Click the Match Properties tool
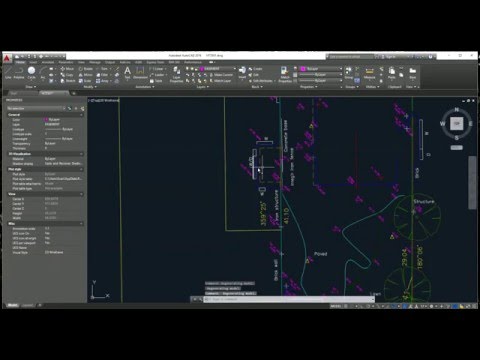Screen dimensions: 480x360 (285, 74)
